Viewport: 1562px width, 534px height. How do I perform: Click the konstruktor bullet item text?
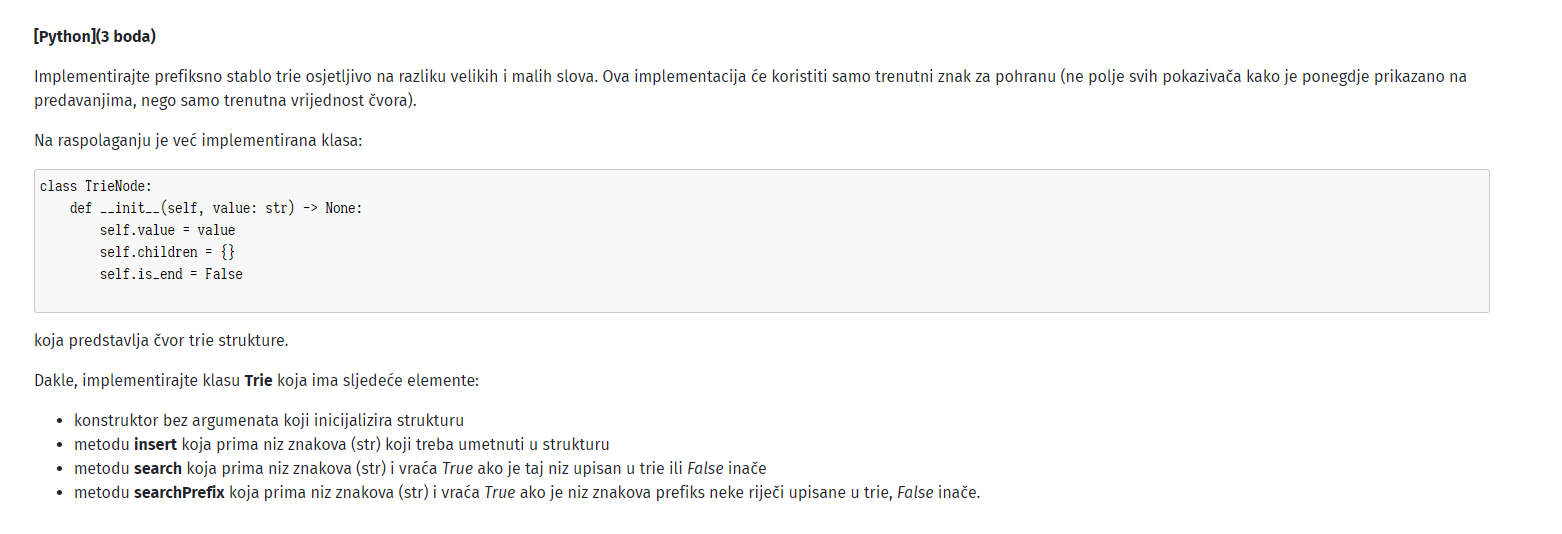pyautogui.click(x=269, y=420)
